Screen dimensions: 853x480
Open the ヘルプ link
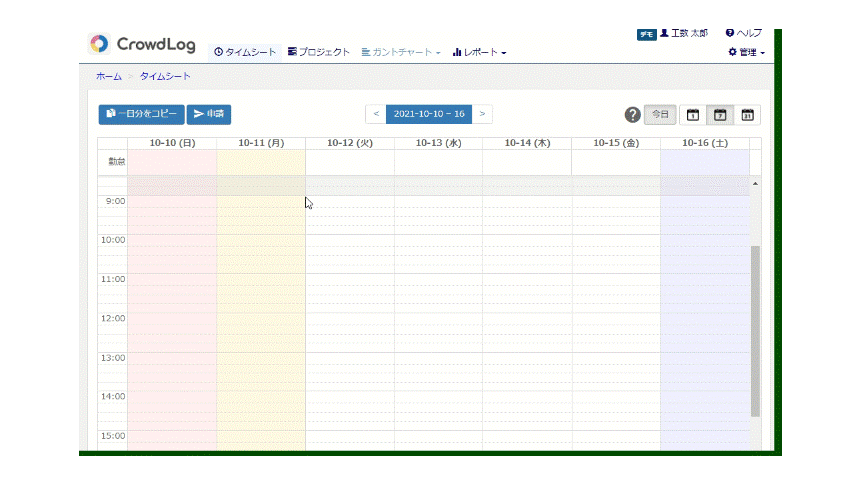tap(744, 33)
